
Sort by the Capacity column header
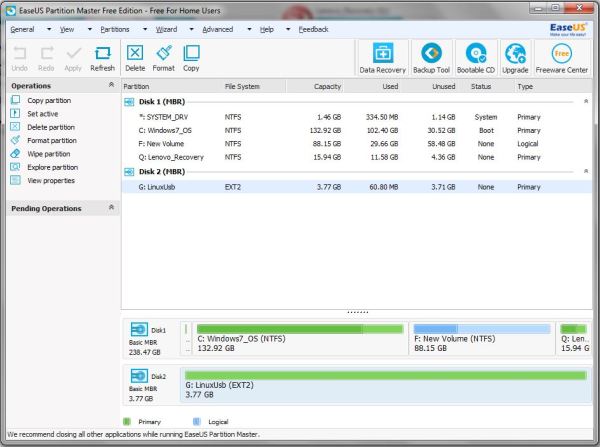(x=327, y=86)
